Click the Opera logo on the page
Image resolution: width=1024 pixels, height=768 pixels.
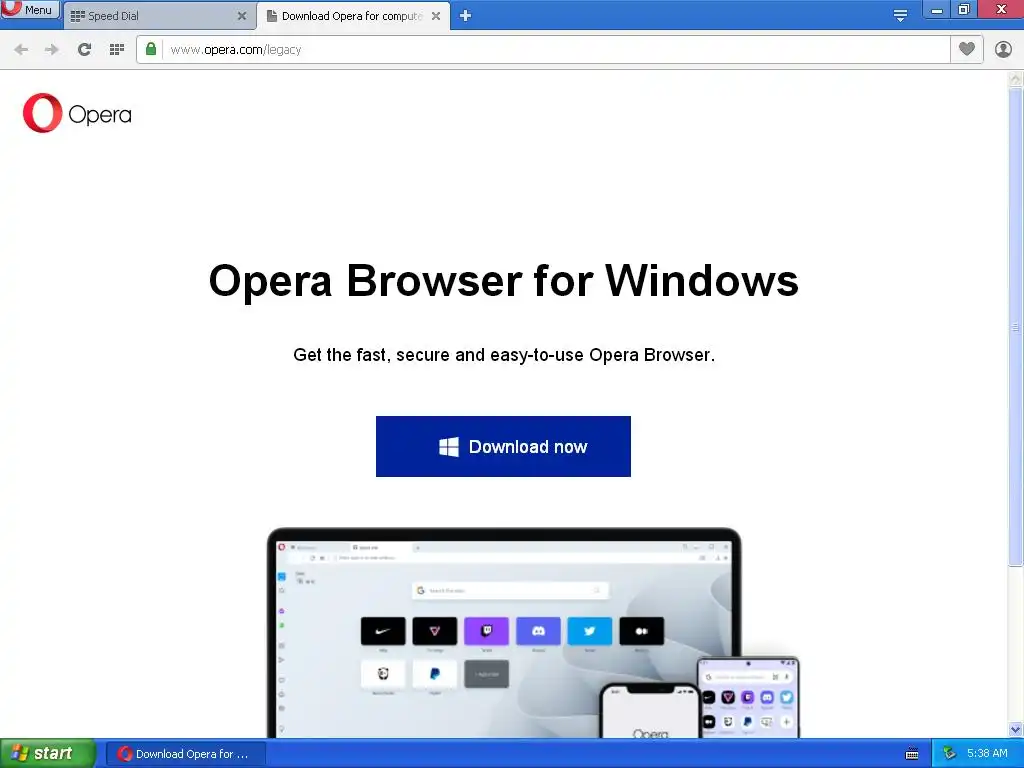point(77,114)
